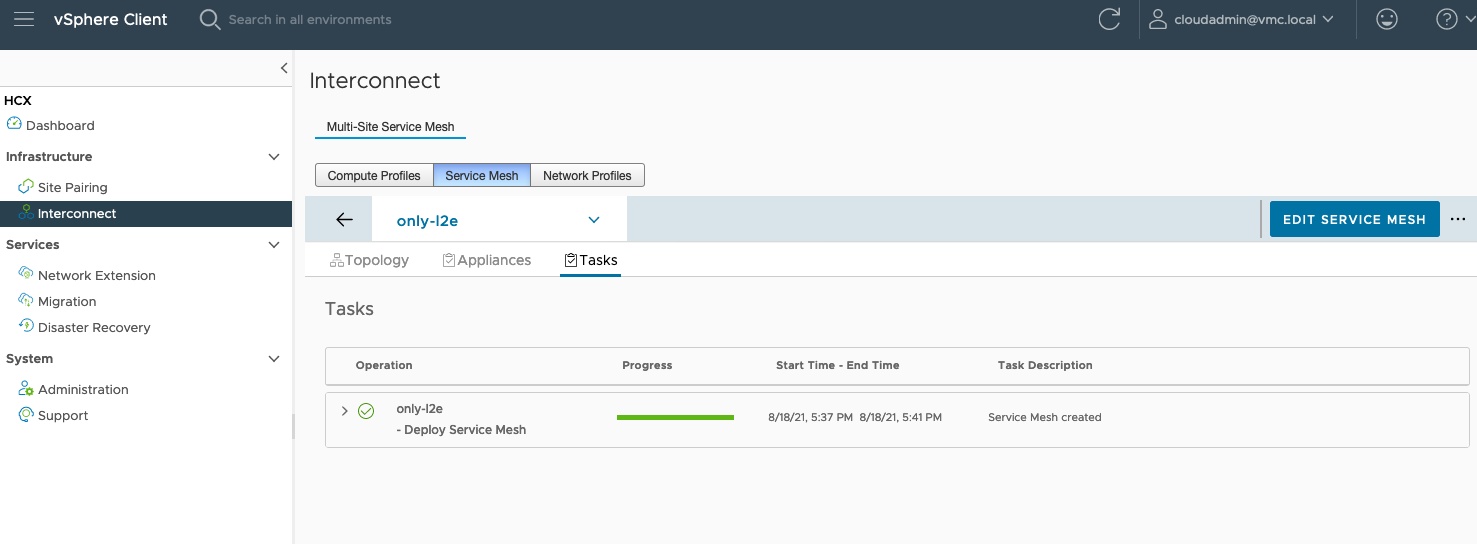The width and height of the screenshot is (1477, 544).
Task: Refresh the vSphere Client view
Action: click(1109, 19)
